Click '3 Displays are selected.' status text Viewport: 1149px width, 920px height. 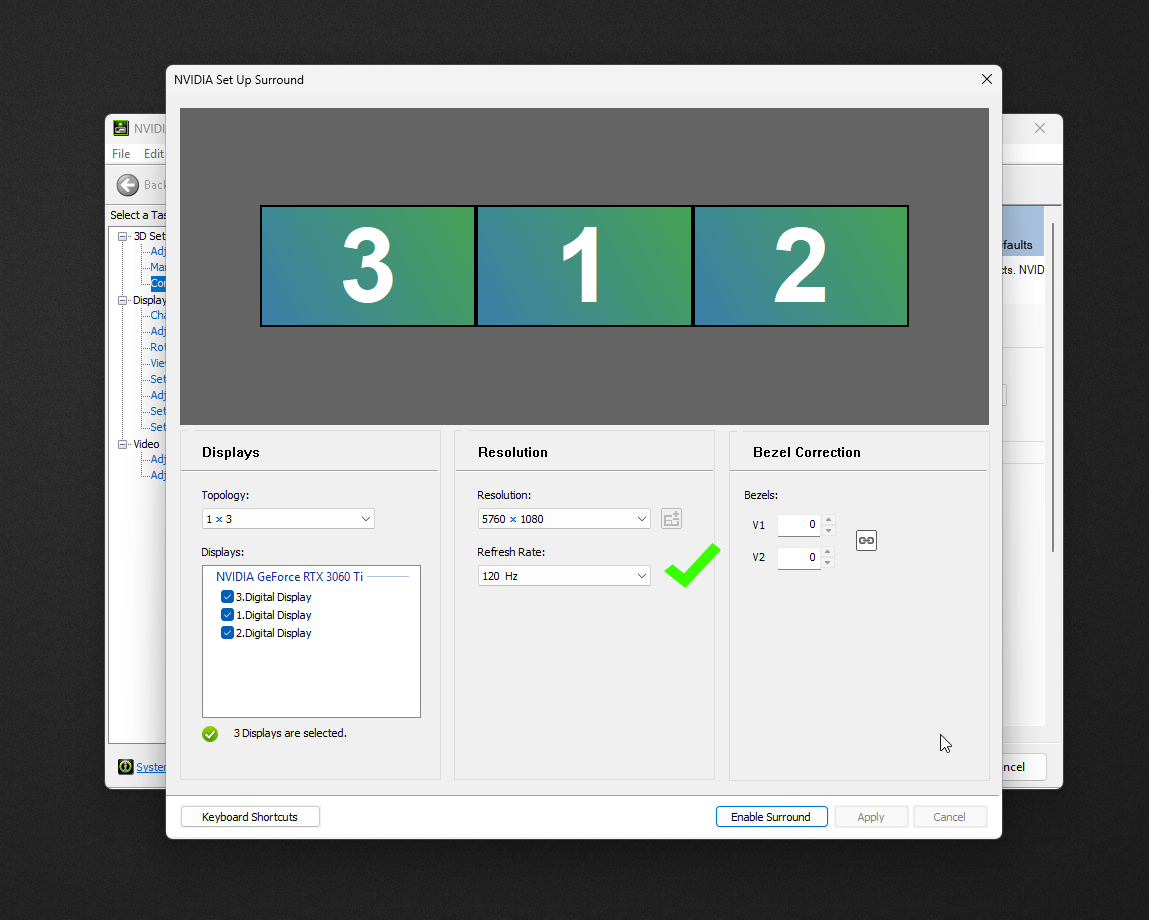point(290,733)
